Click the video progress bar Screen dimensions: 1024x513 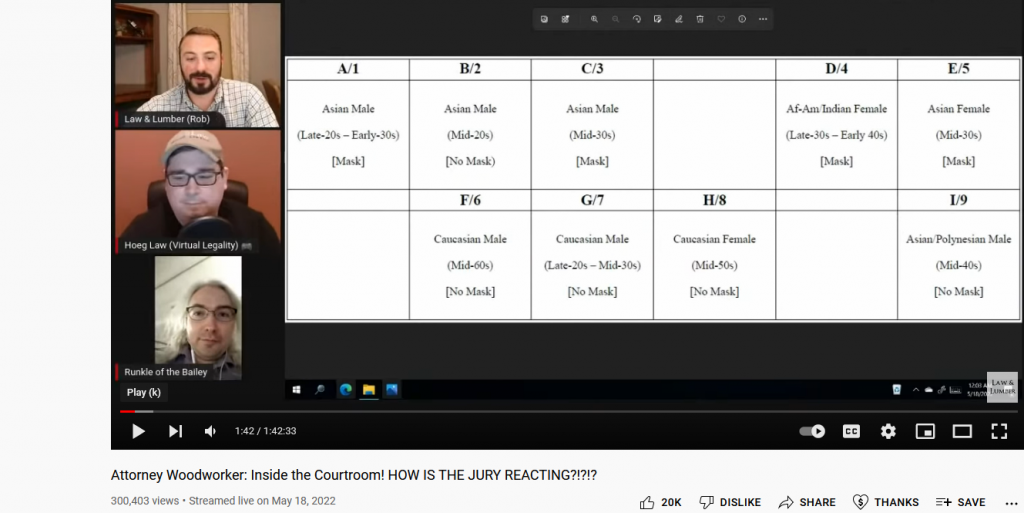click(500, 411)
